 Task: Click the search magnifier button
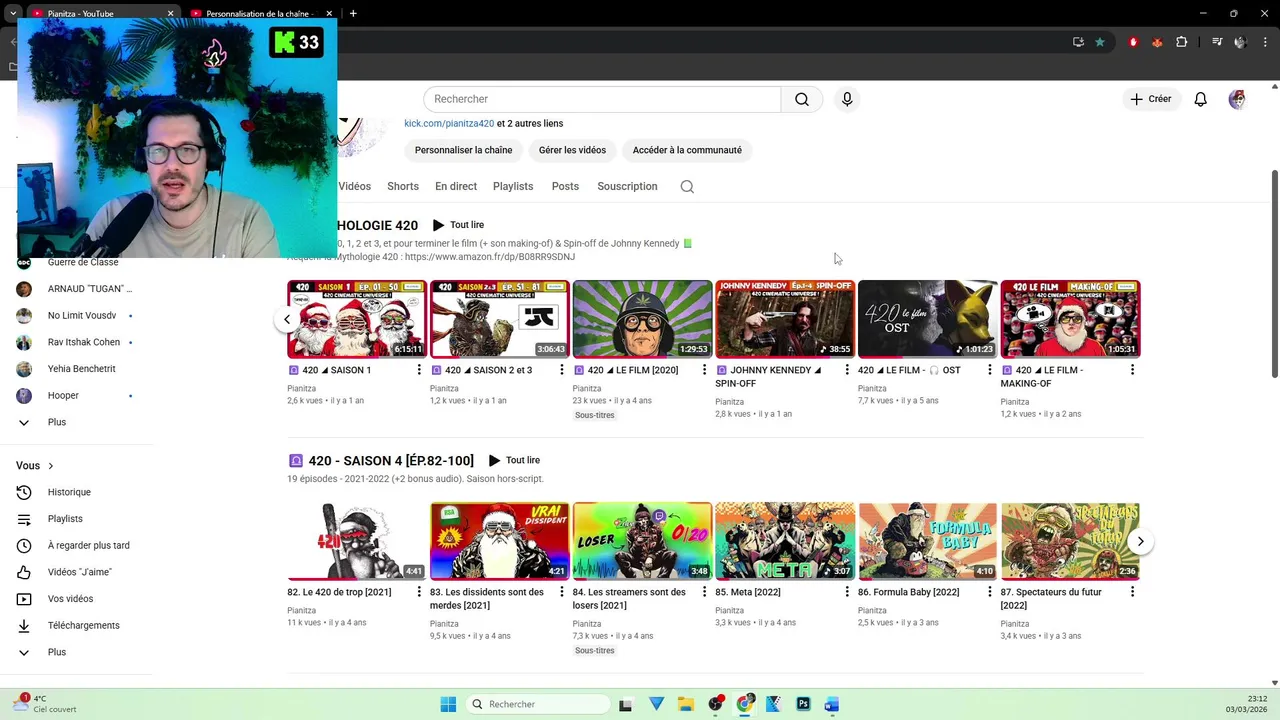click(x=802, y=99)
